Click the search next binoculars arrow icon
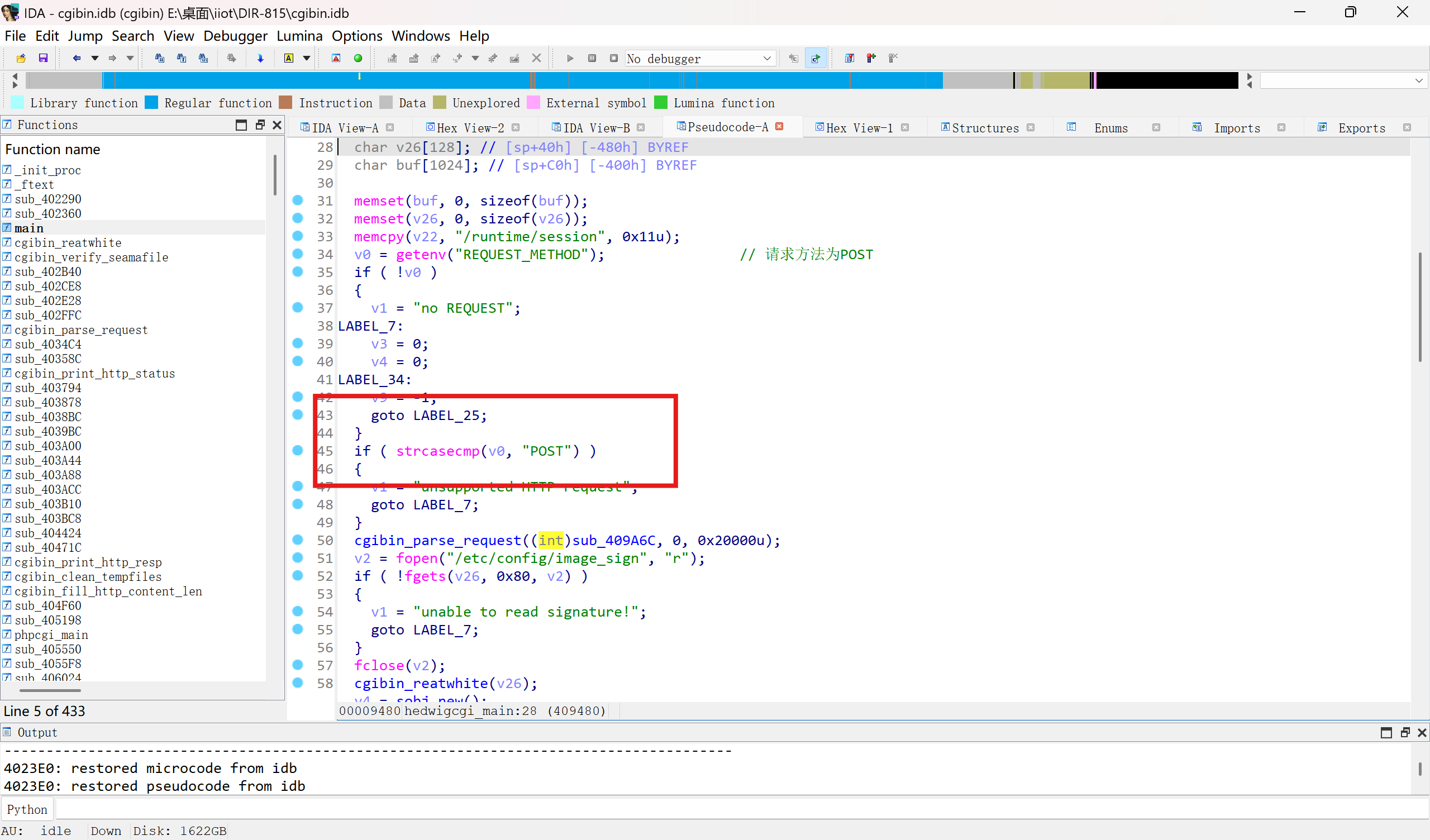This screenshot has height=840, width=1430. pyautogui.click(x=231, y=58)
